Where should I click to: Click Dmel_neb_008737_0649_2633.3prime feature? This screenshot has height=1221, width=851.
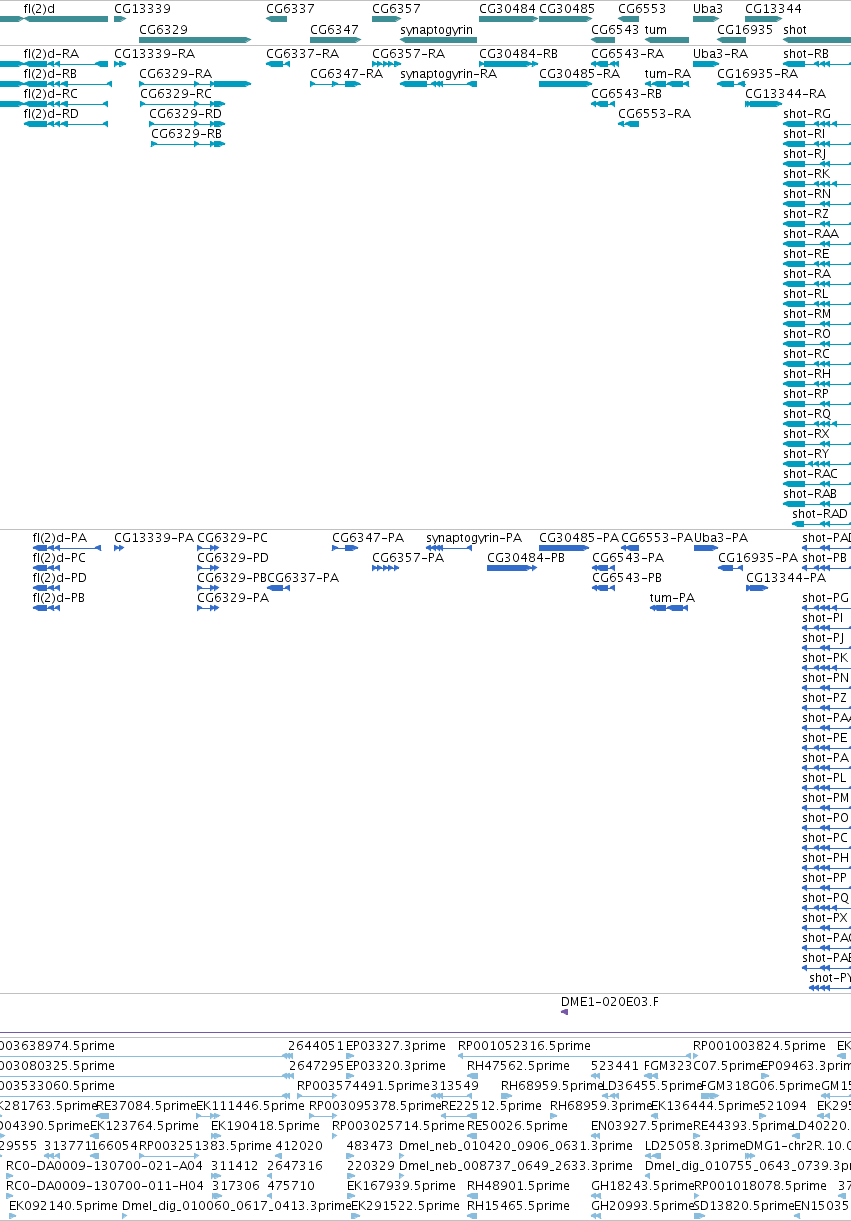point(516,1166)
